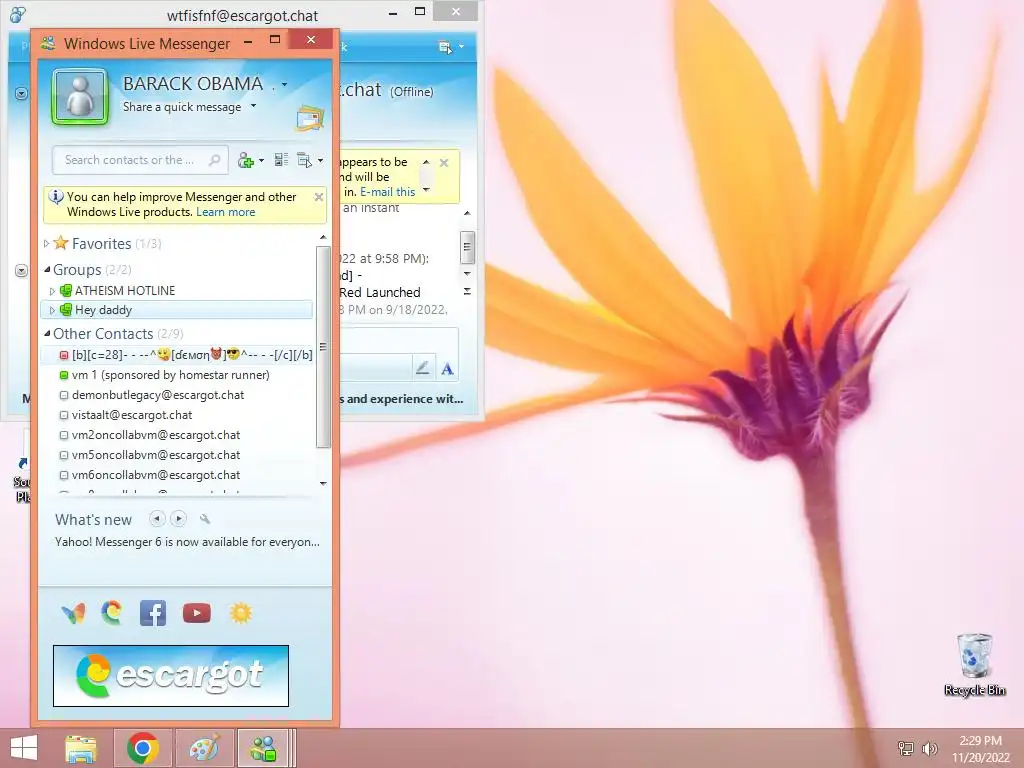The height and width of the screenshot is (768, 1024).
Task: Click the Escargot snail tab icon
Action: point(112,613)
